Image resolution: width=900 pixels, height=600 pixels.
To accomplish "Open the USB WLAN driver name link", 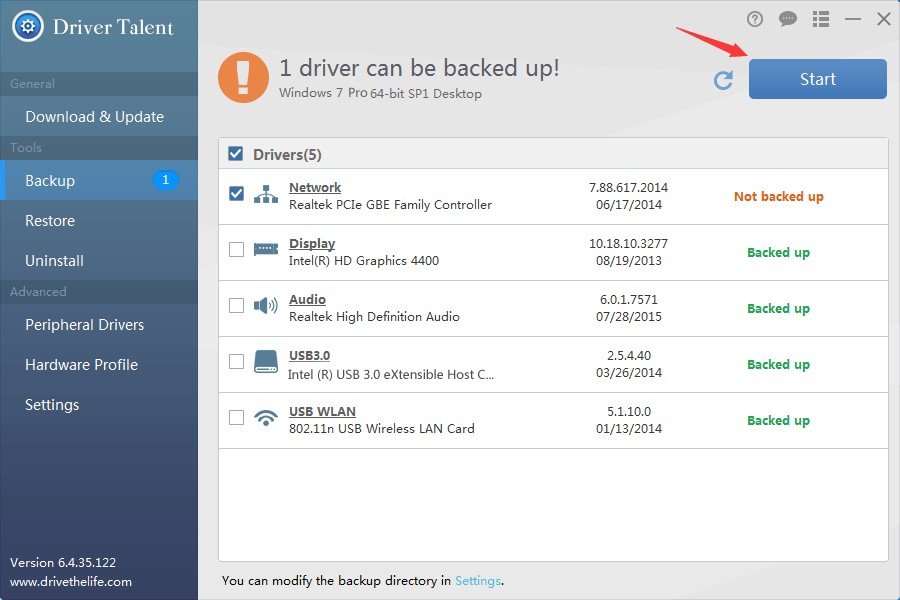I will 322,411.
